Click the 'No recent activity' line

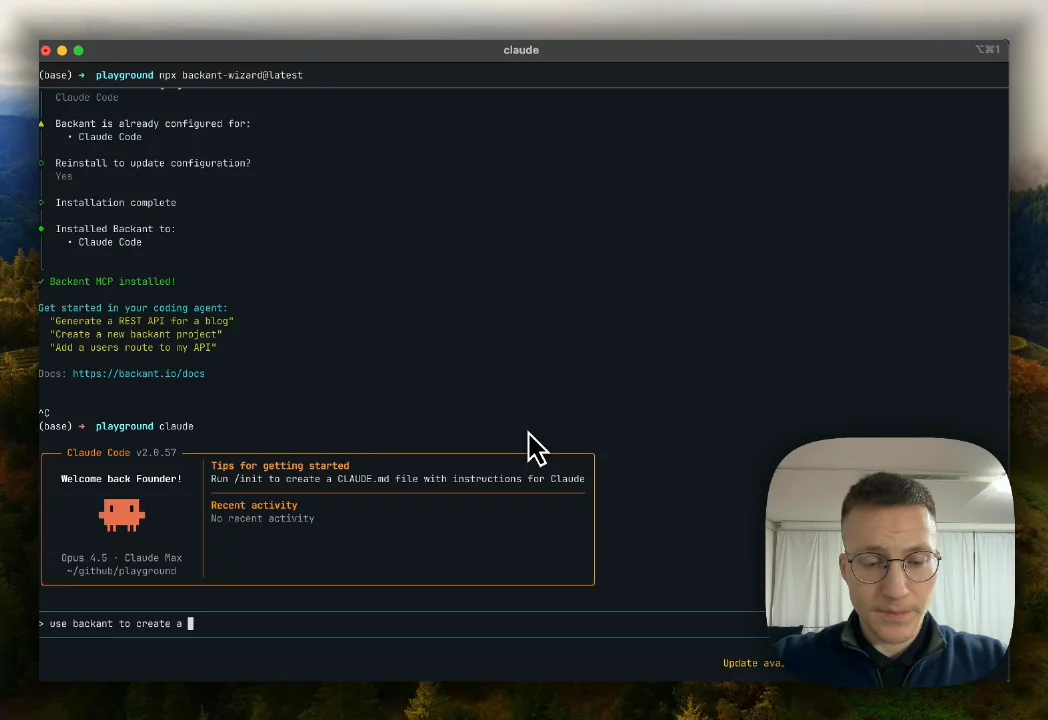pyautogui.click(x=262, y=518)
